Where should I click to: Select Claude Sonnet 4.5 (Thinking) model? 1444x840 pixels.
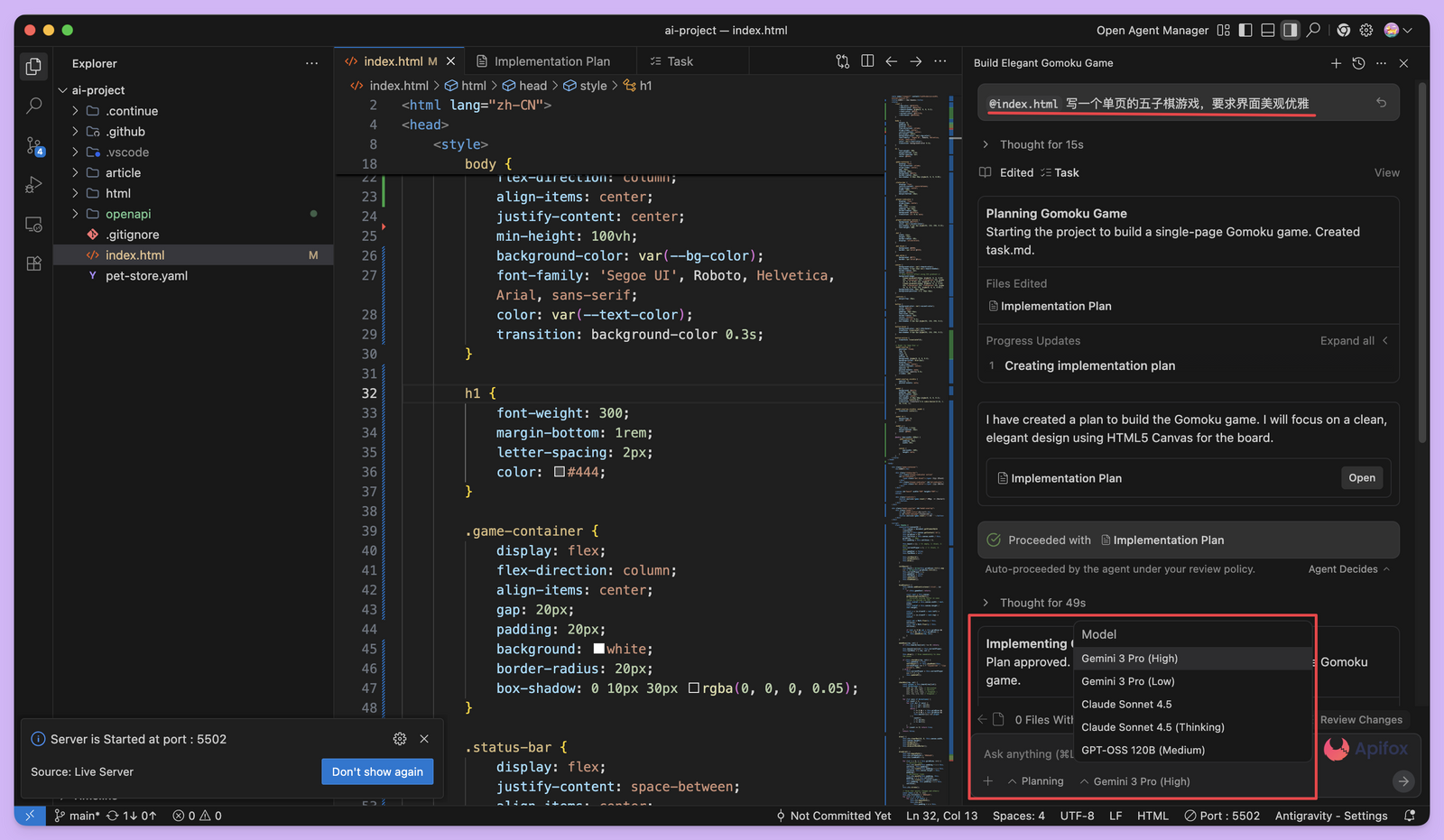1152,727
